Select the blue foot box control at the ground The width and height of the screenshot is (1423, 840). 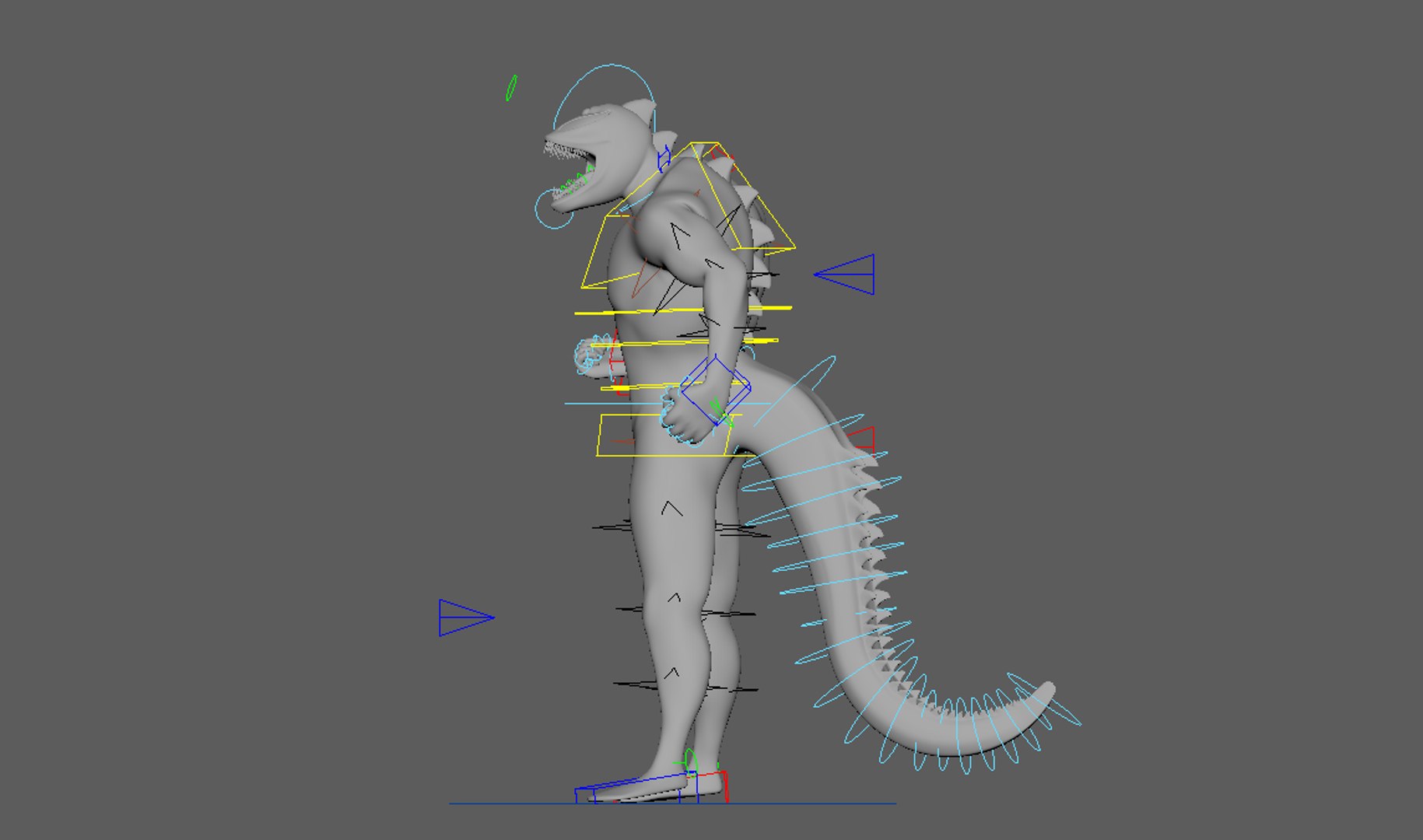(x=636, y=787)
